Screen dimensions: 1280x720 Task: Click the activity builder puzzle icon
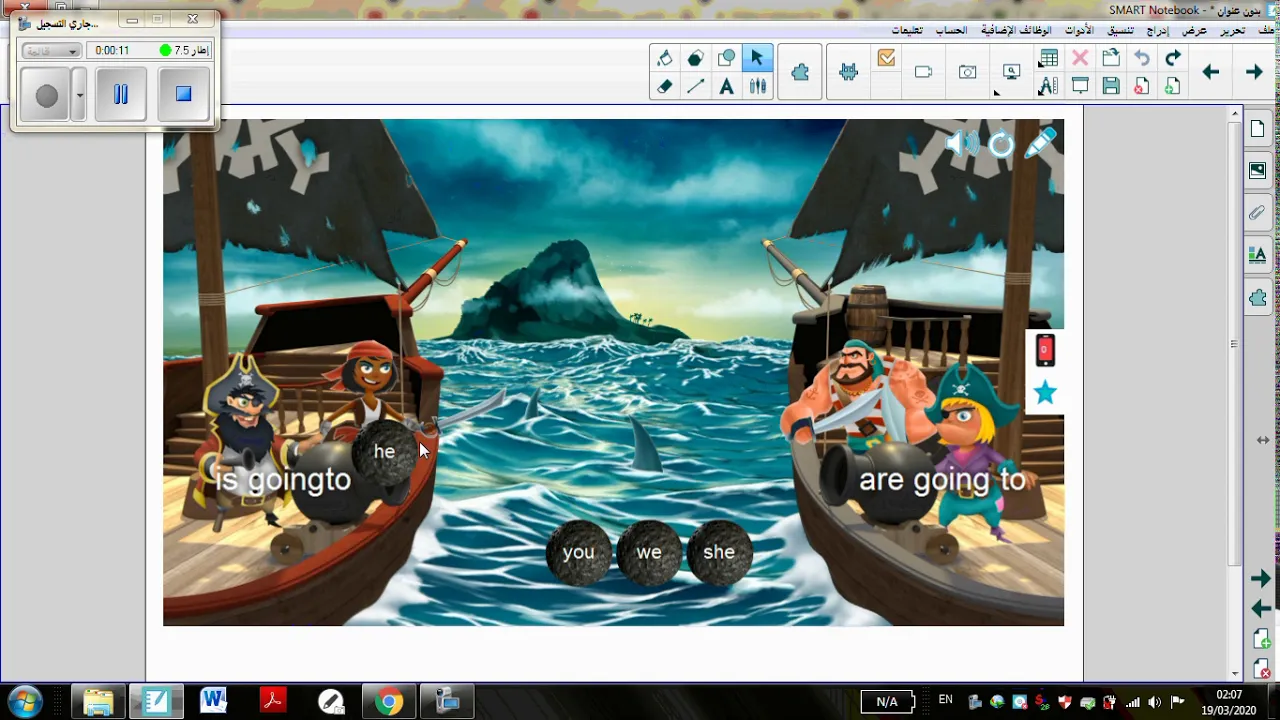[848, 72]
